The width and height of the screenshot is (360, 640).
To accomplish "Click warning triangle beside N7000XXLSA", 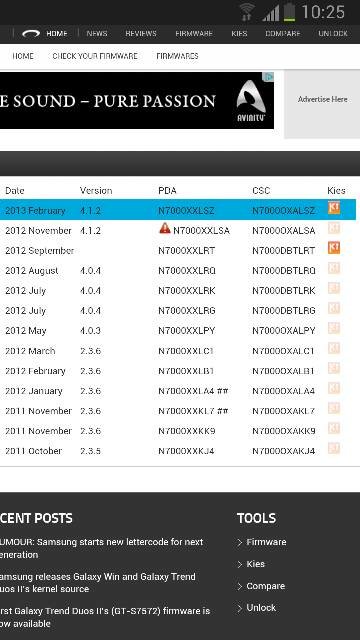I will 164,228.
